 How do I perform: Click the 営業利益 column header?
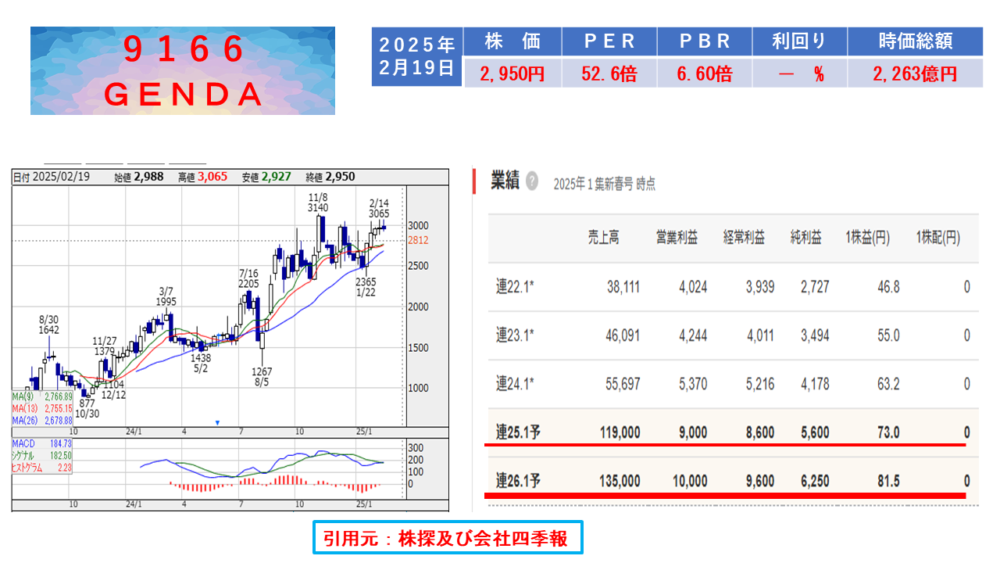click(677, 238)
